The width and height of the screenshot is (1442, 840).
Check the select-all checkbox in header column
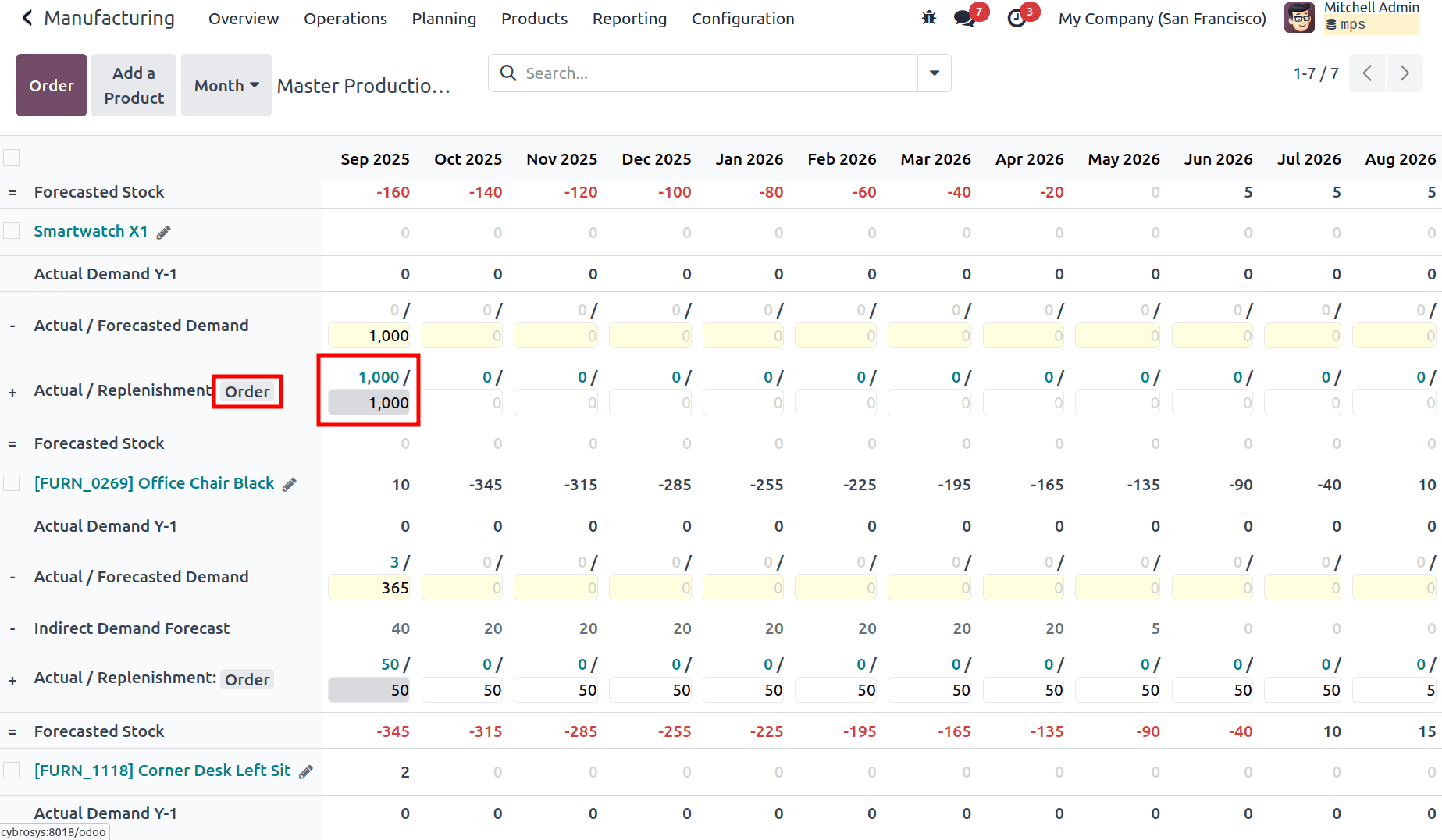[x=12, y=157]
